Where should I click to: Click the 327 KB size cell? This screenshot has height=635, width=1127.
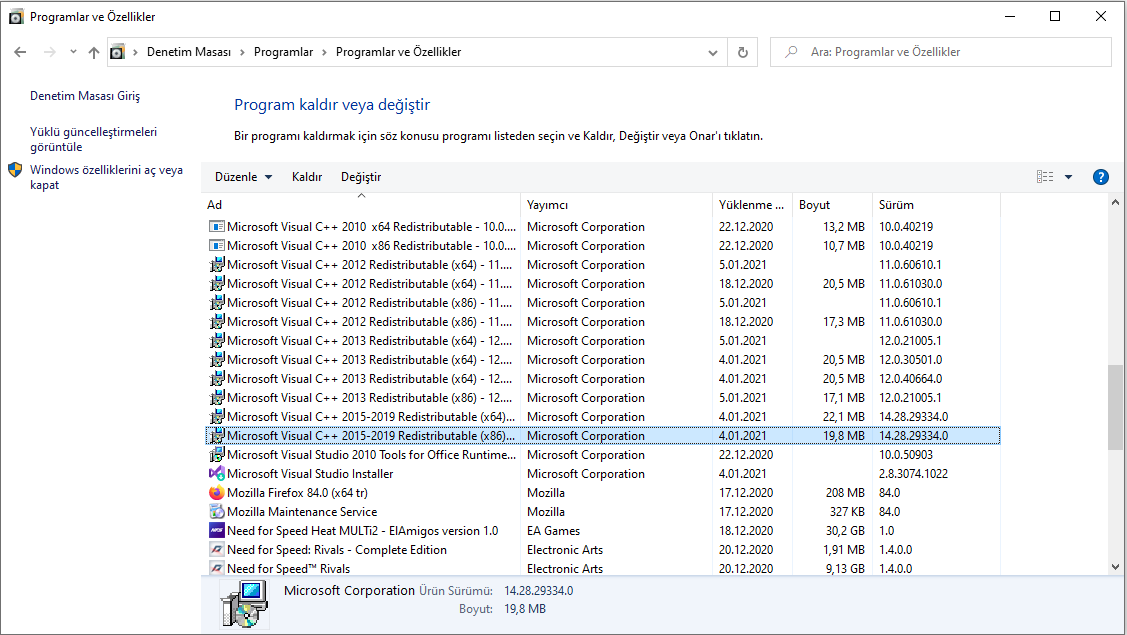click(x=847, y=511)
